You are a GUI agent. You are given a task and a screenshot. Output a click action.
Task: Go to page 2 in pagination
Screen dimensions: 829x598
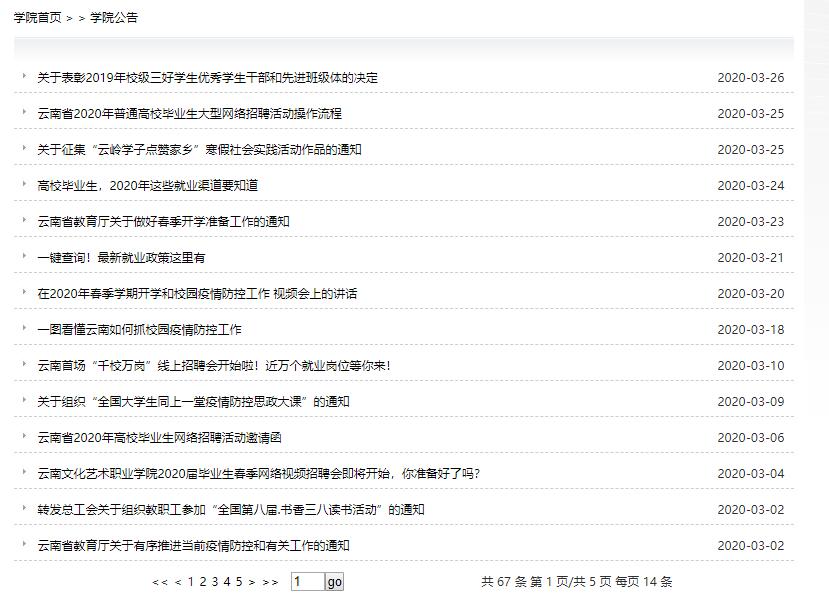tap(202, 582)
